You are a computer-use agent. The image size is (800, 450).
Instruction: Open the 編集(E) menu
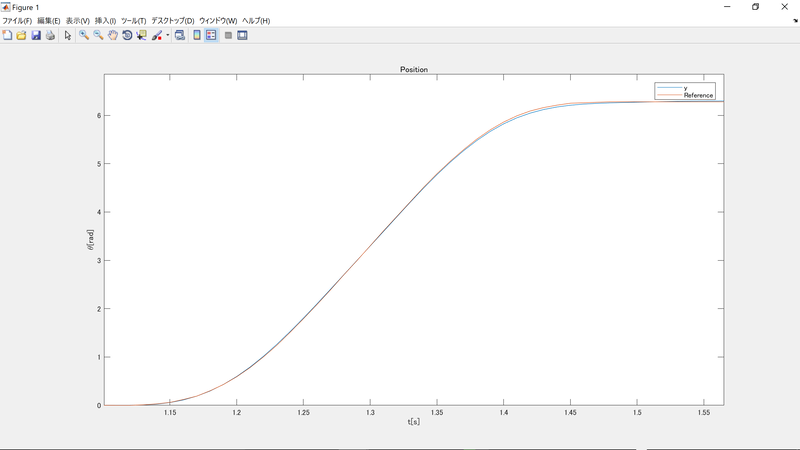48,21
